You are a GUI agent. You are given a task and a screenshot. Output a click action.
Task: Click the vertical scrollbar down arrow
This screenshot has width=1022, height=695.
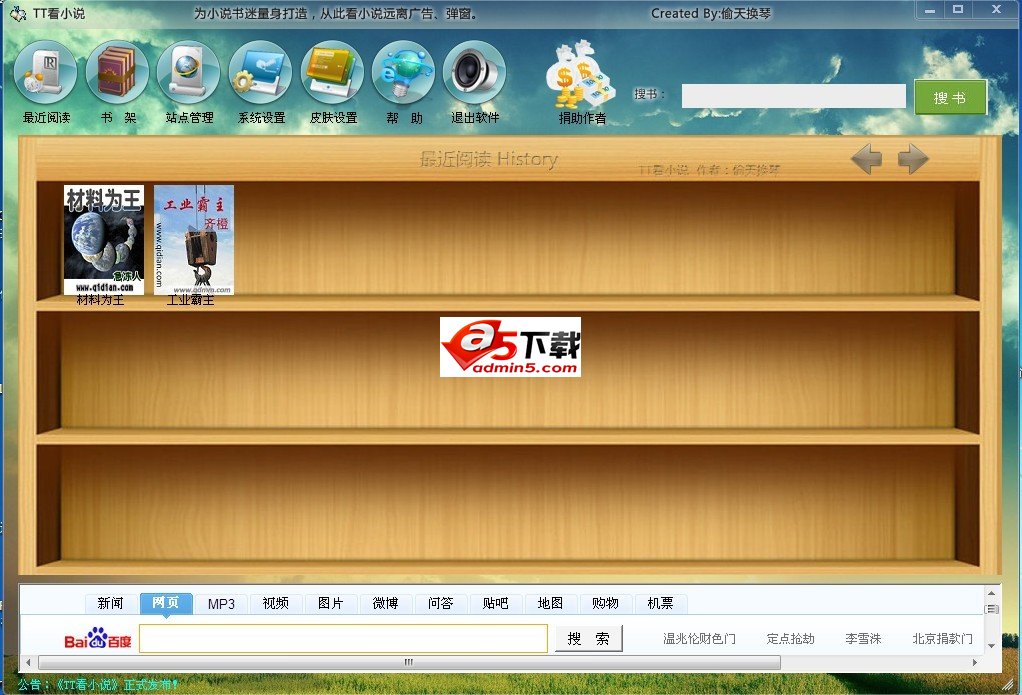click(x=991, y=646)
